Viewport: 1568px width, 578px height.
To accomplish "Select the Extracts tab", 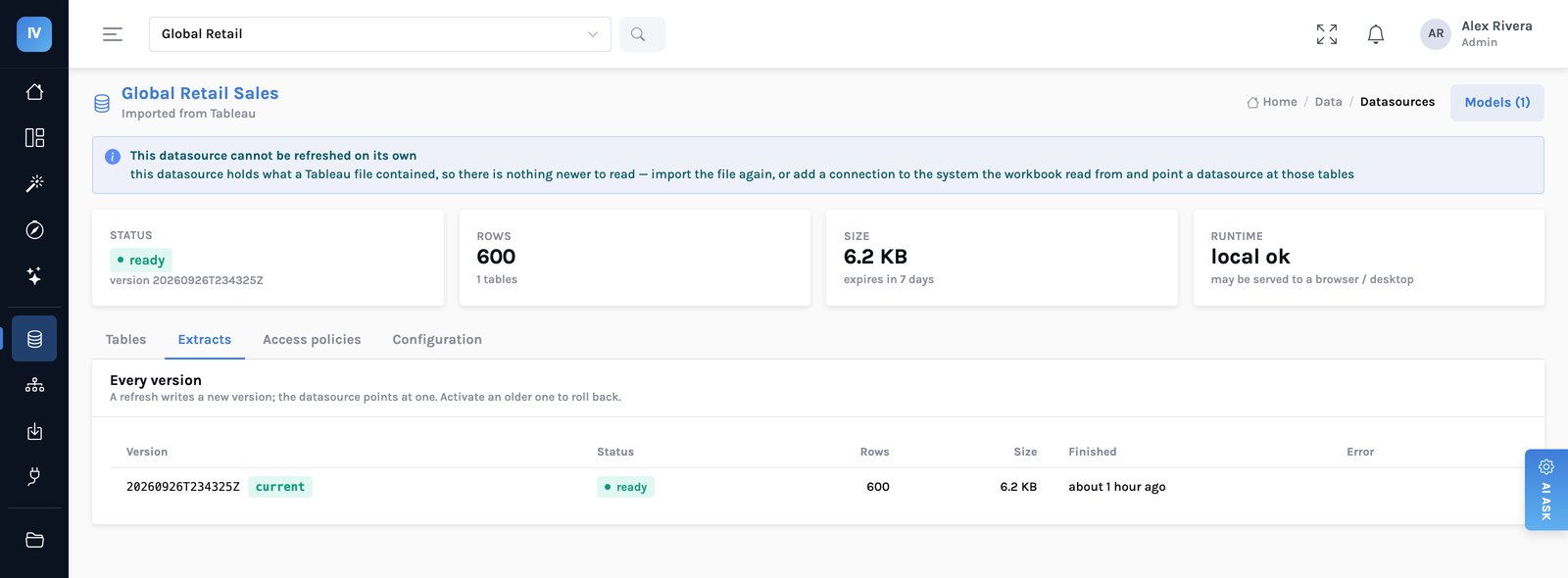I will click(x=205, y=340).
